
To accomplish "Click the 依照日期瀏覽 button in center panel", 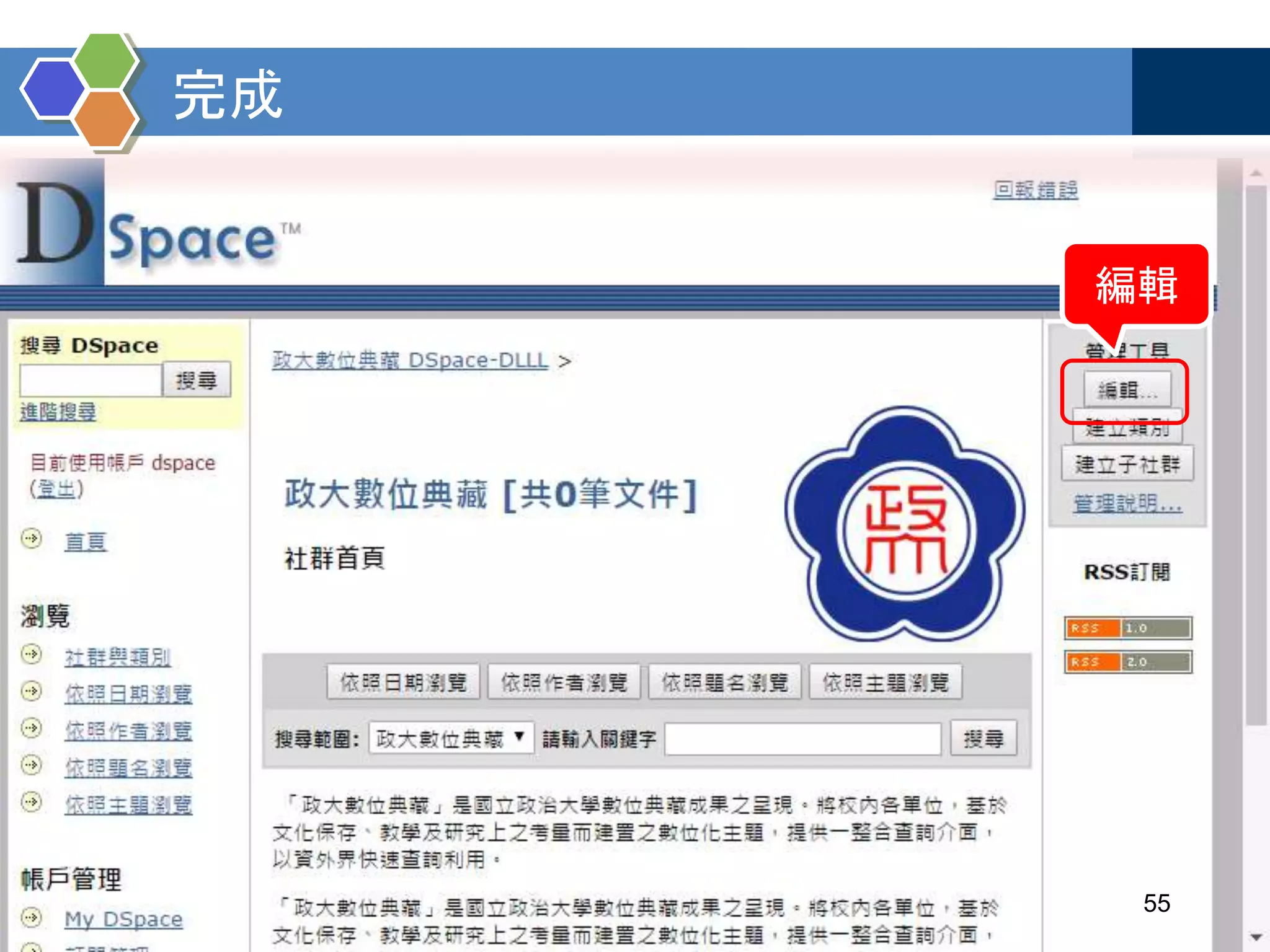I will click(403, 682).
